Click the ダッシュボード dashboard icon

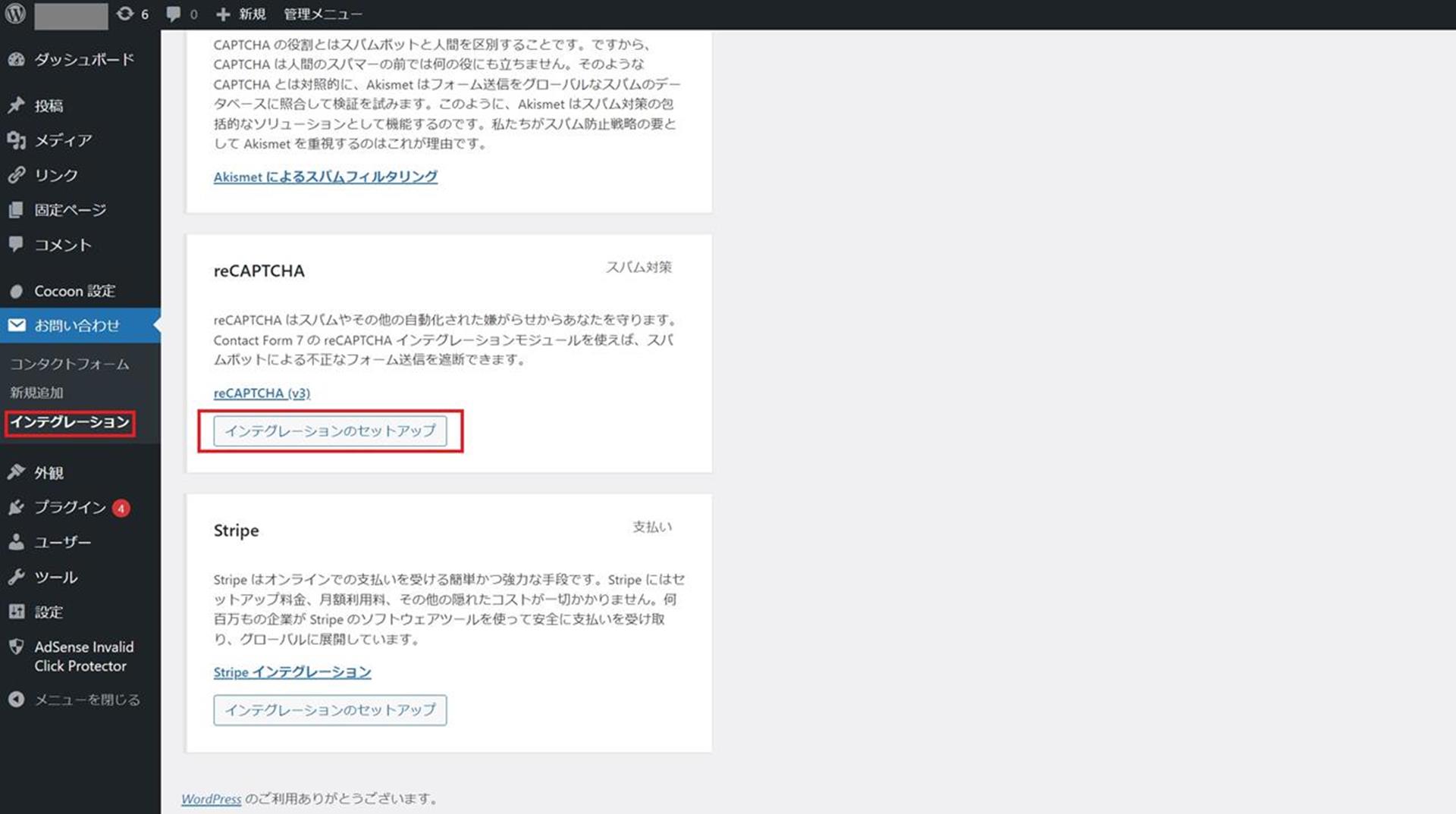pos(17,60)
